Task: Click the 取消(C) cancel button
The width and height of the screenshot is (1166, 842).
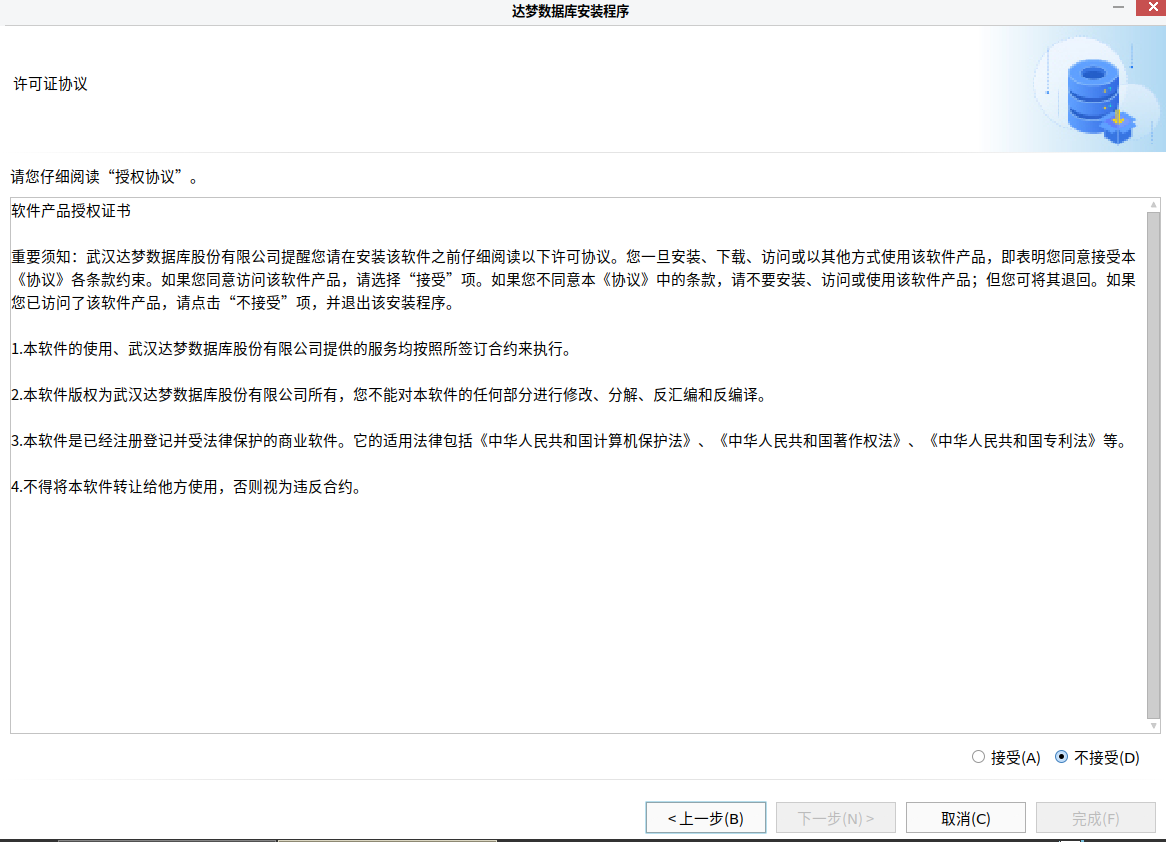Action: point(965,818)
